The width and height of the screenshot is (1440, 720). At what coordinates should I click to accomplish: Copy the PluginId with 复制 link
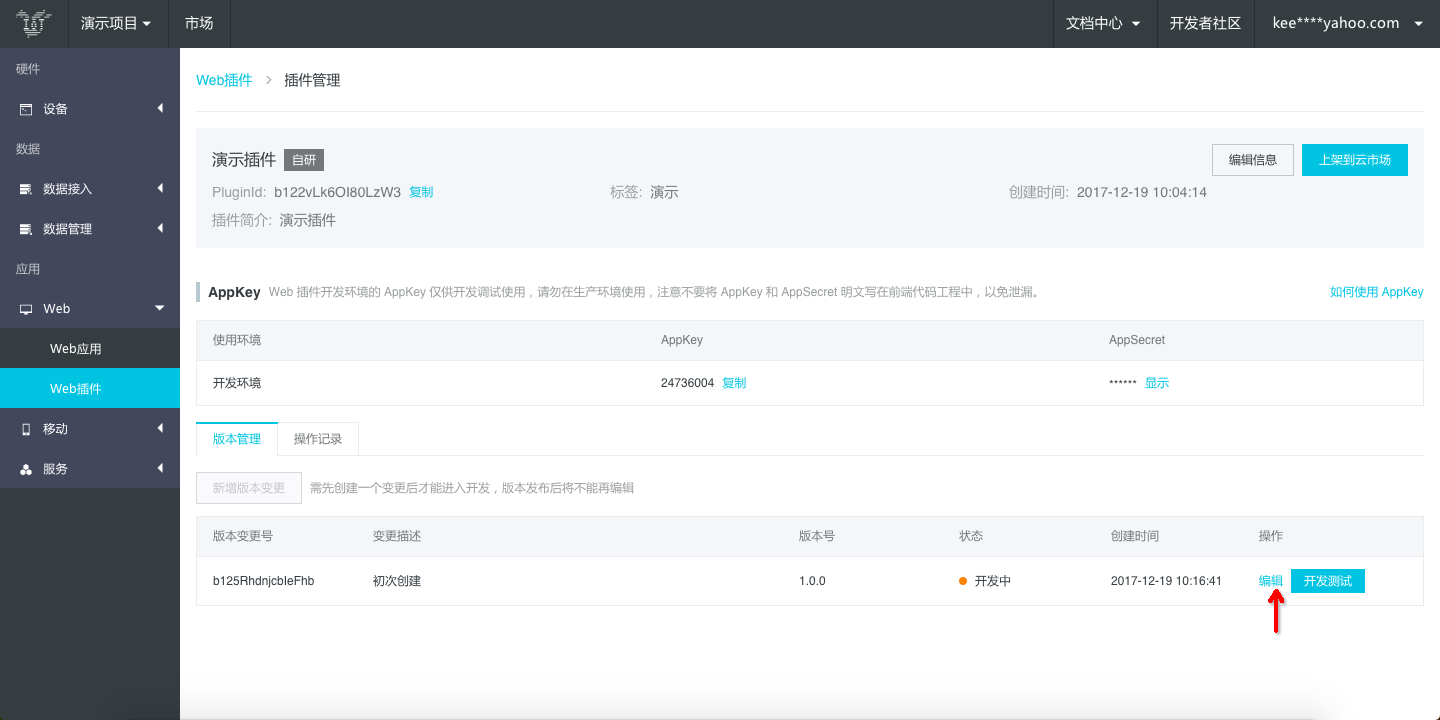click(421, 192)
